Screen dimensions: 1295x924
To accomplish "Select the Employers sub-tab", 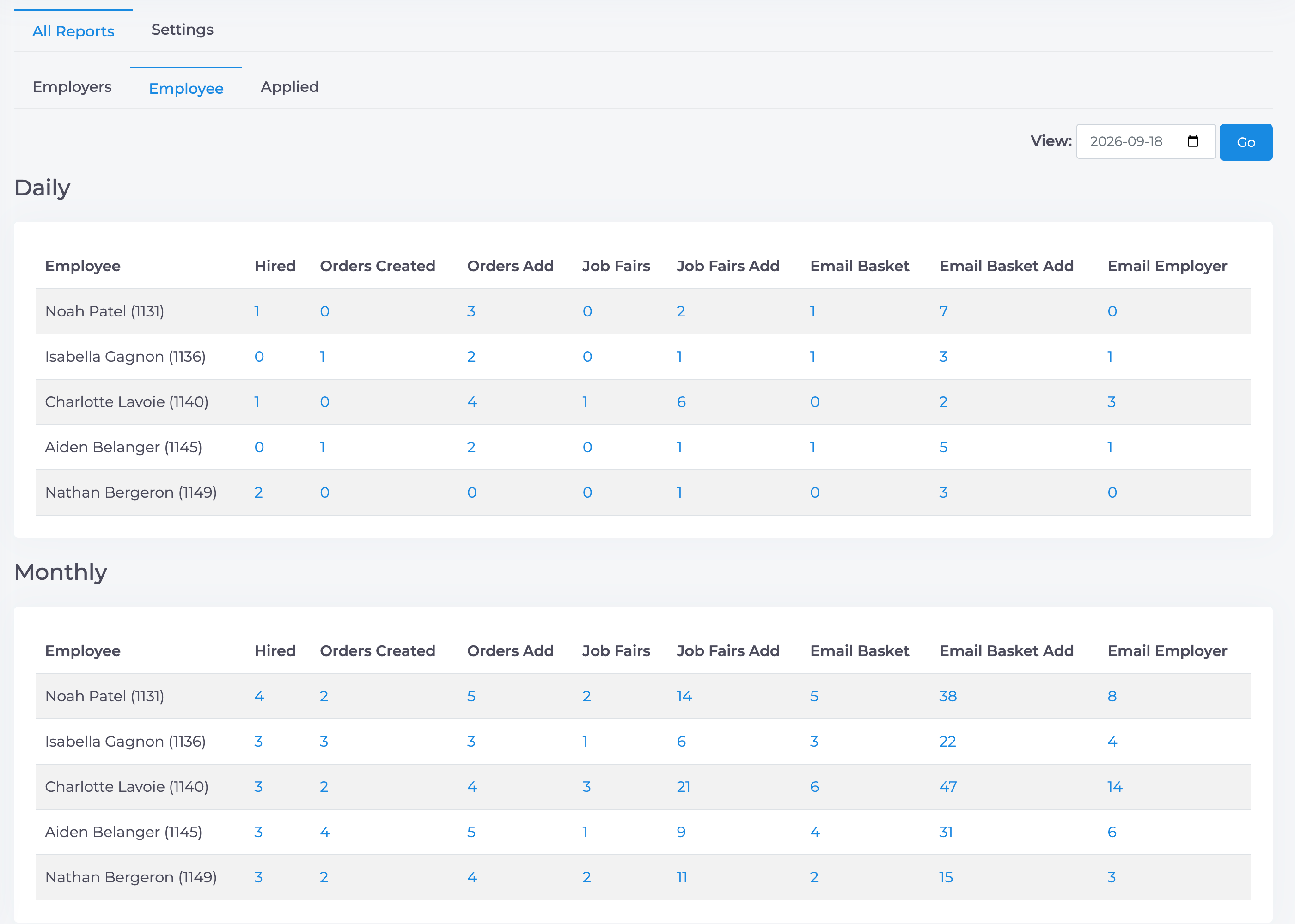I will 72,87.
